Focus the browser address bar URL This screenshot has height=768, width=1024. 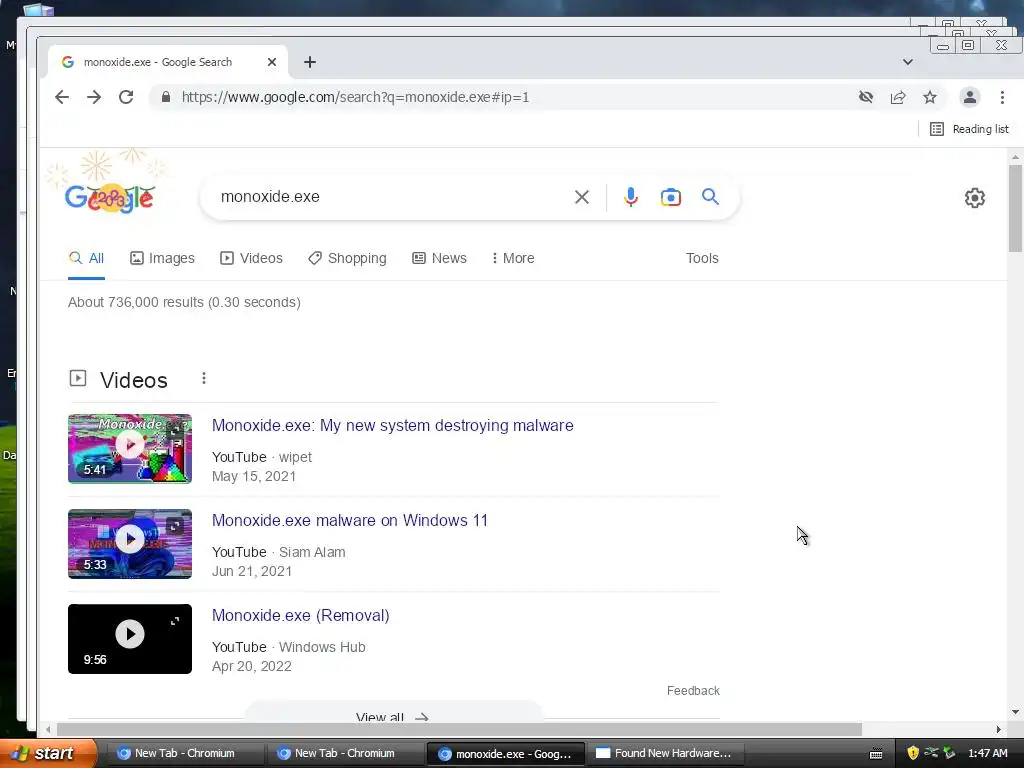(x=355, y=97)
